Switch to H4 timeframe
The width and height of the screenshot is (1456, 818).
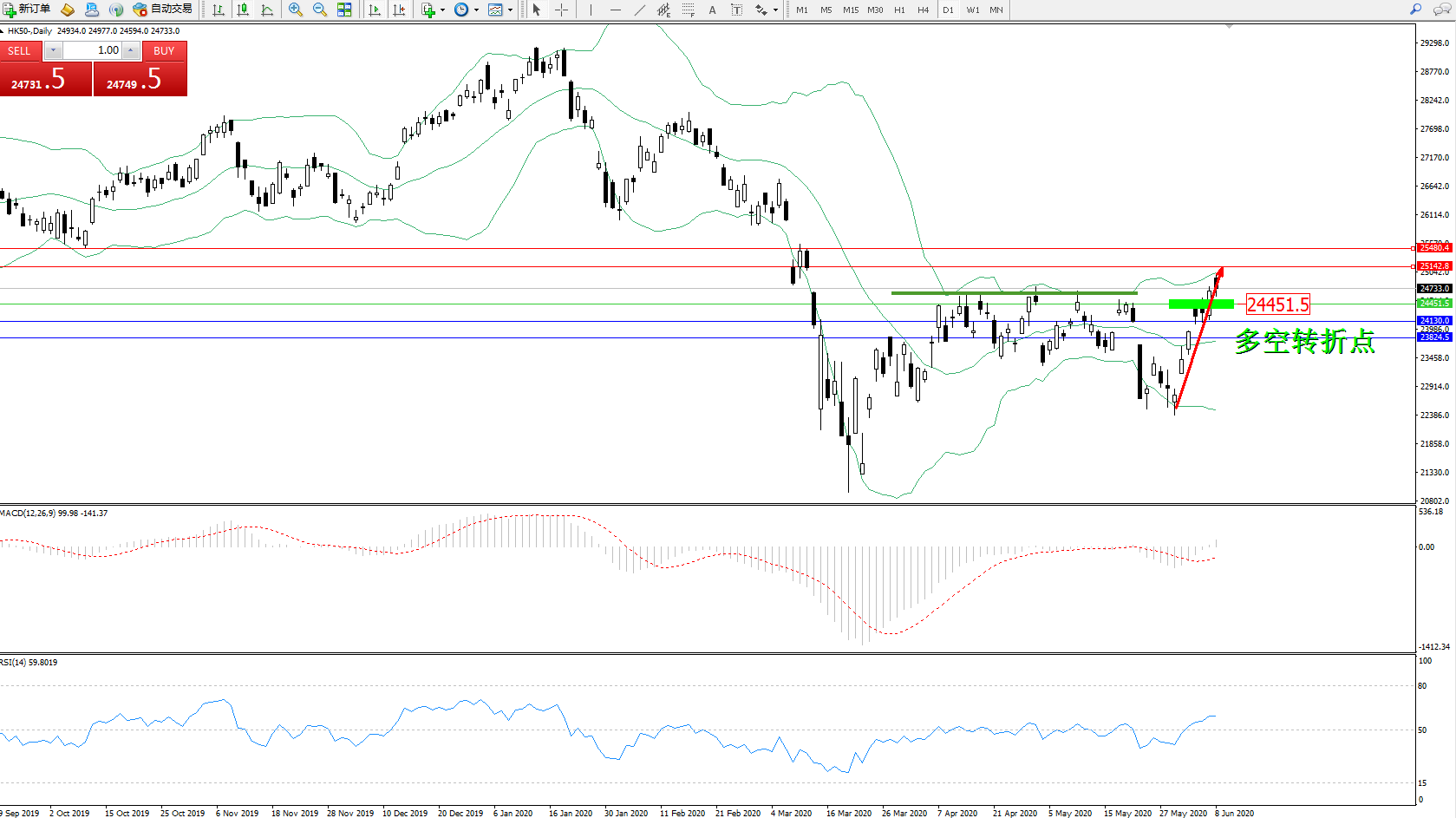pyautogui.click(x=923, y=10)
